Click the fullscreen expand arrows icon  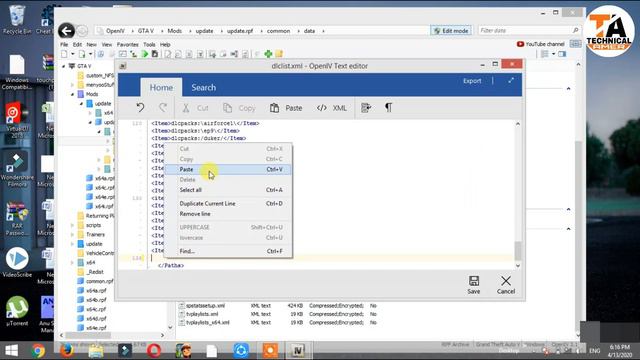point(511,81)
